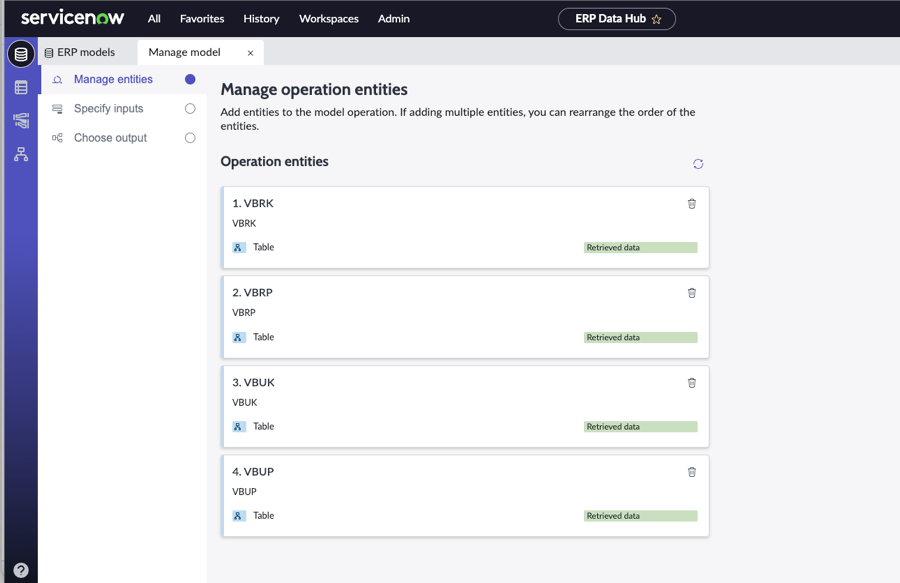Click the VBUP Table type icon
Image resolution: width=900 pixels, height=583 pixels.
click(239, 516)
